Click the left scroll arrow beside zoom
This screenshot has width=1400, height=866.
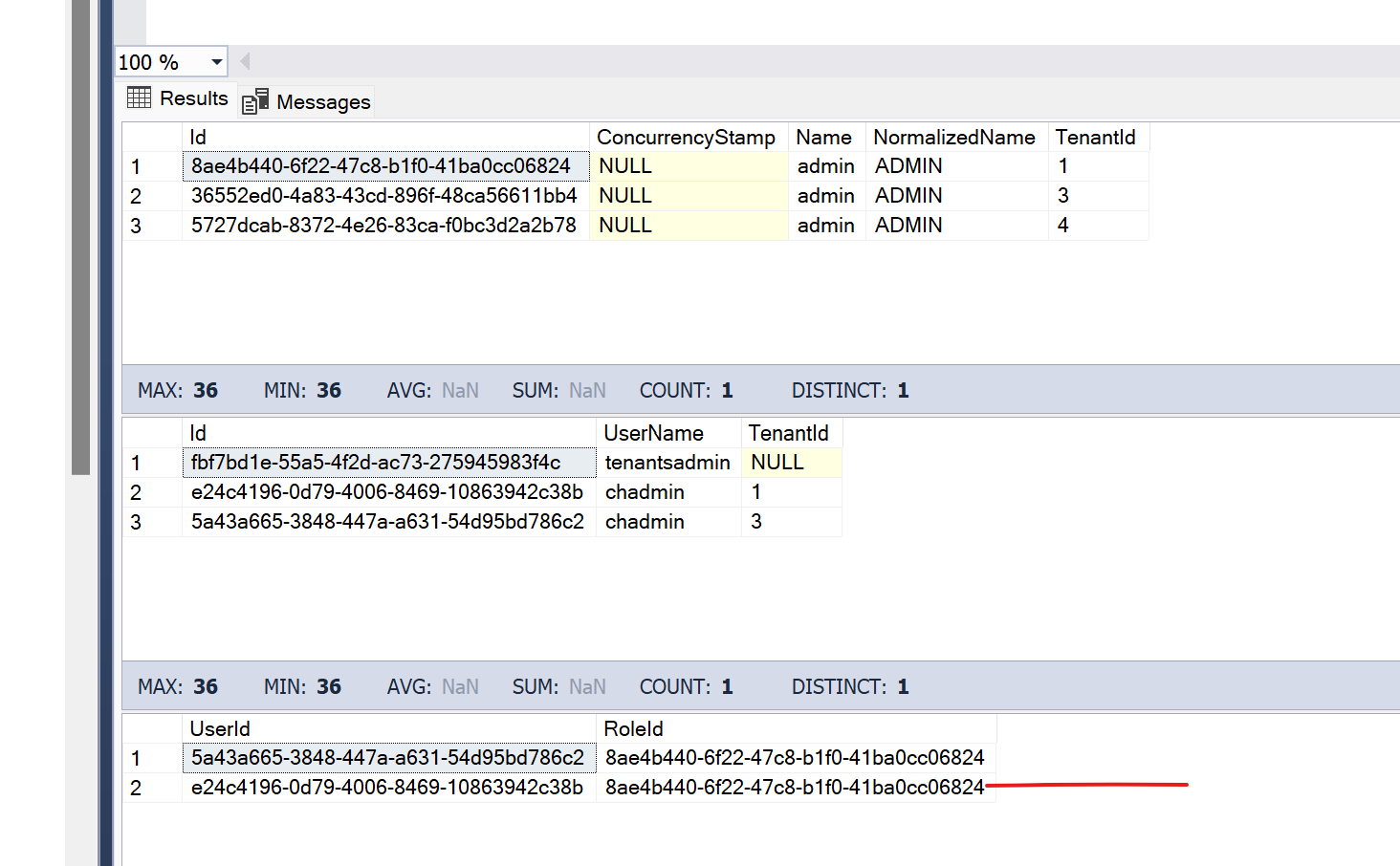coord(245,62)
